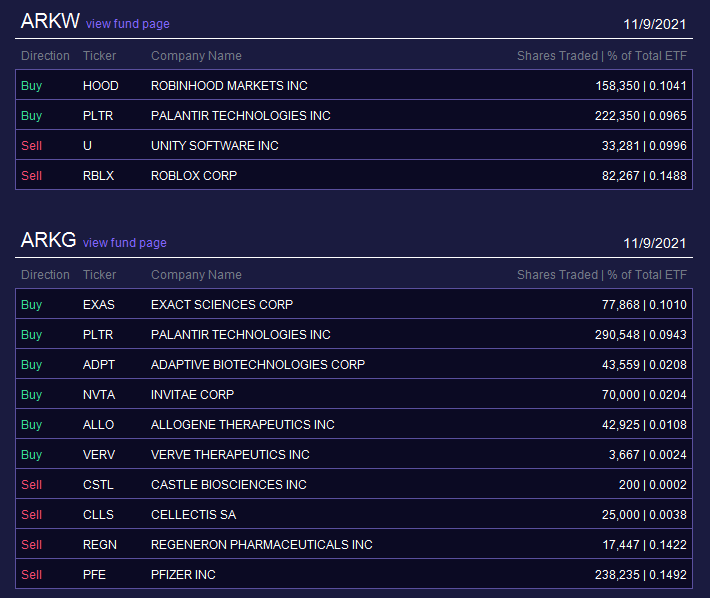This screenshot has width=710, height=598.
Task: Click the value 290,548 | 0.0943
Action: (x=641, y=335)
